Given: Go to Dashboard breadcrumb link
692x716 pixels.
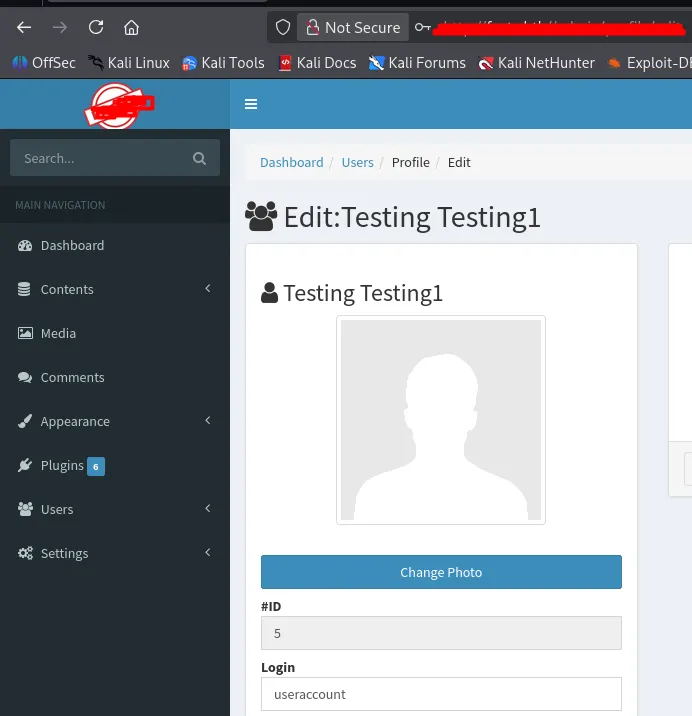Looking at the screenshot, I should click(x=291, y=163).
